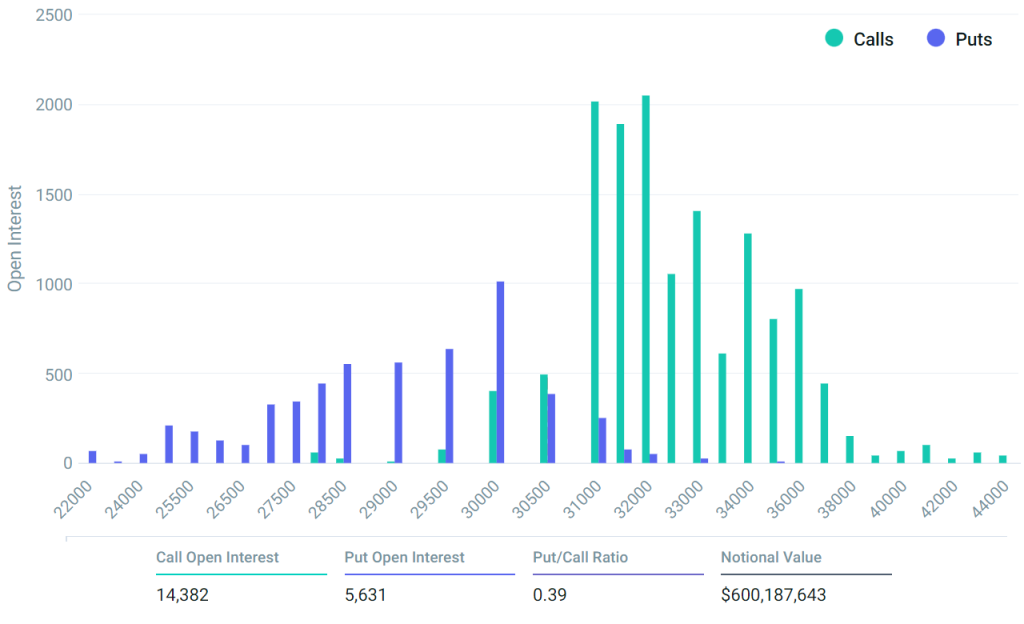Click the Puts bar at 29000 strike

pyautogui.click(x=398, y=412)
